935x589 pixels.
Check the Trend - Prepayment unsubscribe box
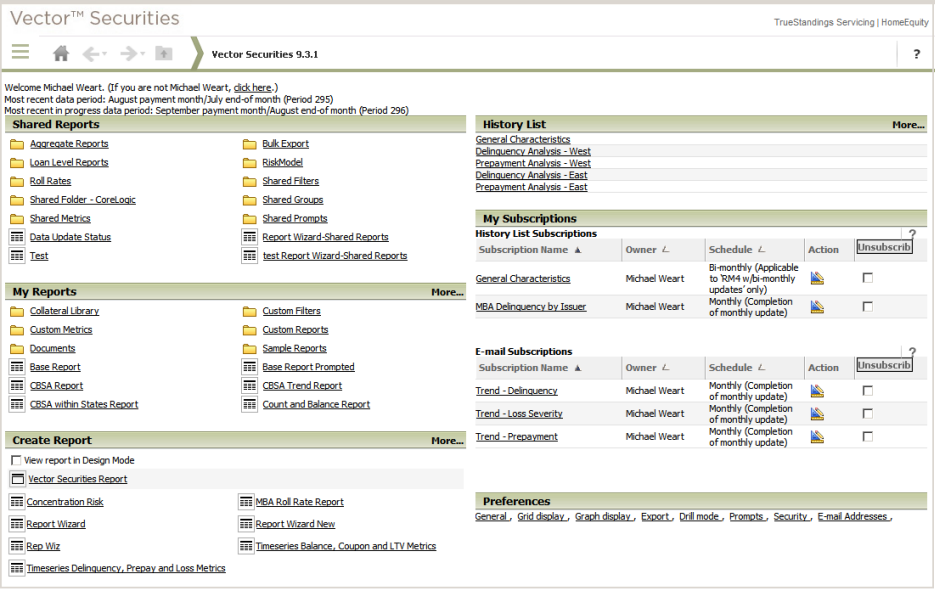pyautogui.click(x=868, y=436)
